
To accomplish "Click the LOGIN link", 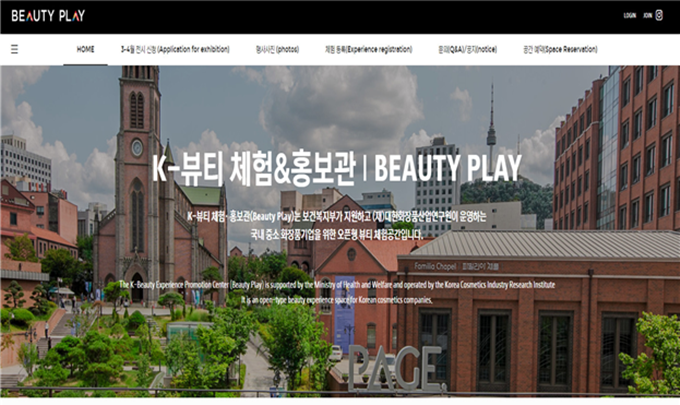I will click(629, 15).
